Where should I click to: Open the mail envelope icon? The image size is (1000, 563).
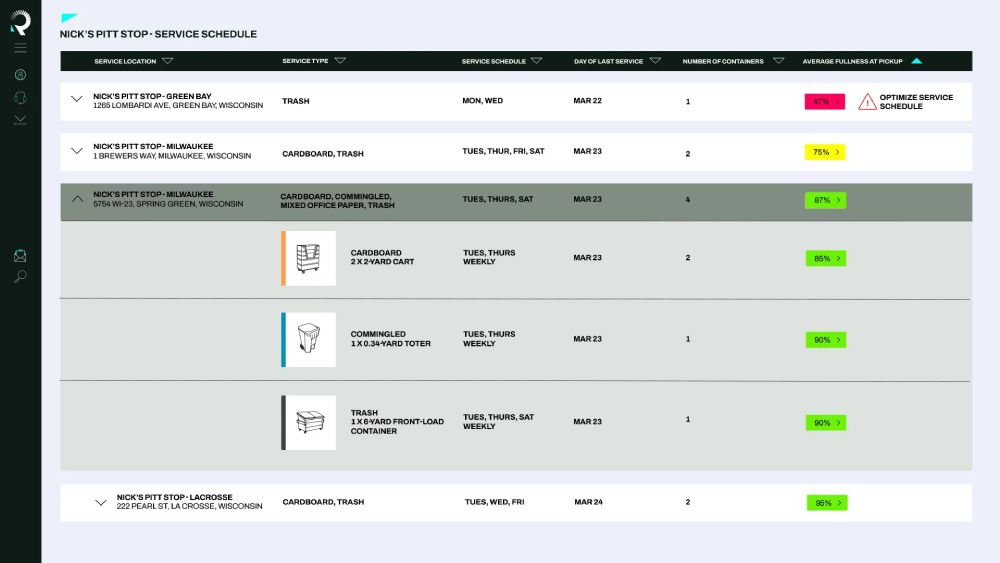pyautogui.click(x=20, y=256)
